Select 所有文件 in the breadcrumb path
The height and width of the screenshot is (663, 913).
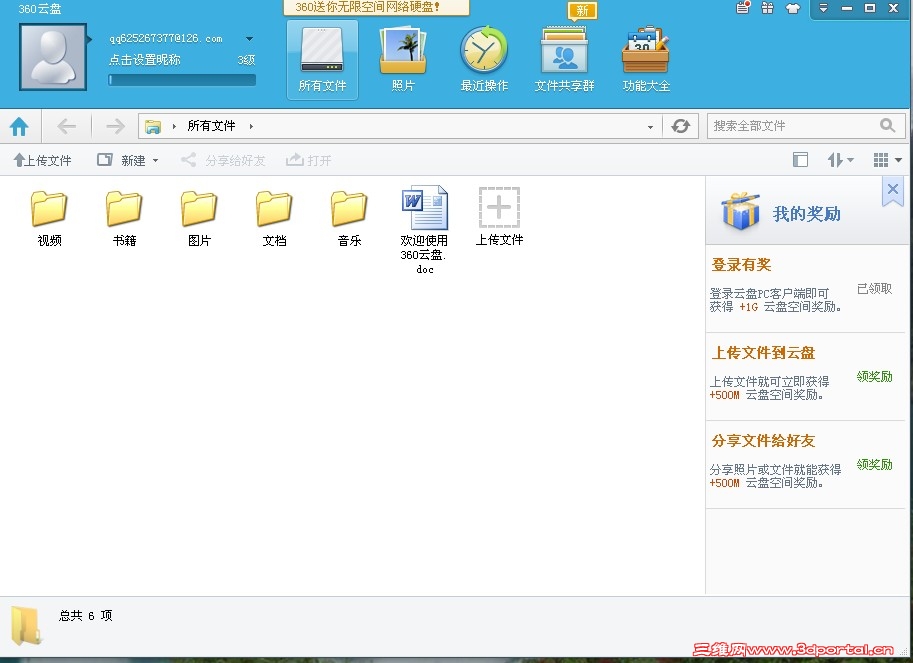pos(211,126)
